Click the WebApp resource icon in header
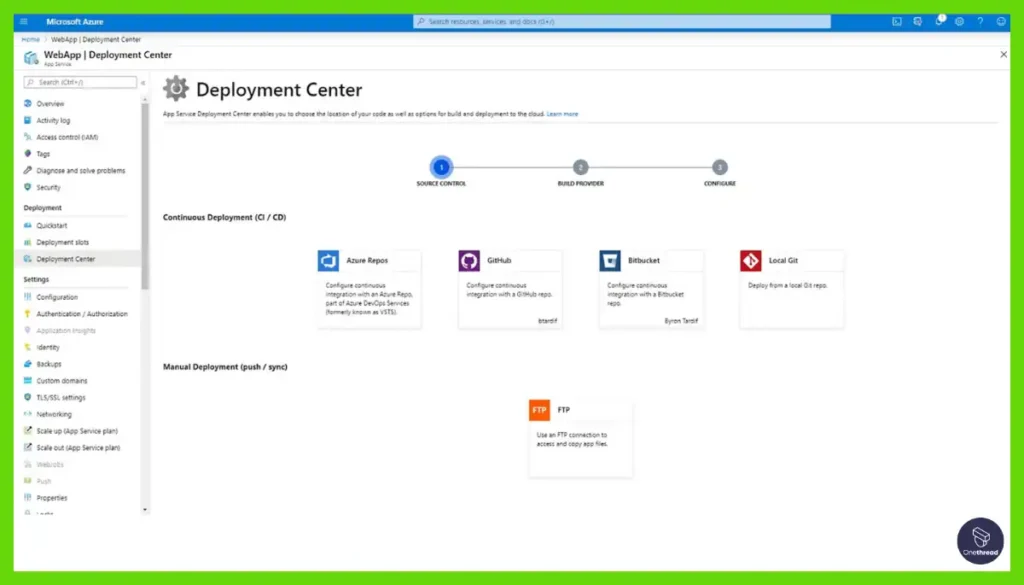The image size is (1024, 585). pyautogui.click(x=31, y=58)
